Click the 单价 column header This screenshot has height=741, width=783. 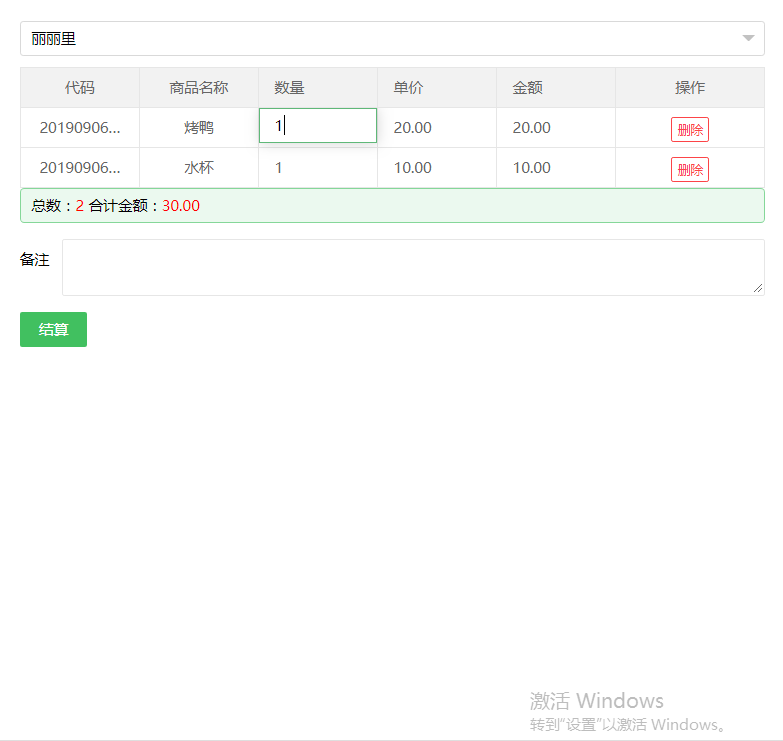point(408,88)
